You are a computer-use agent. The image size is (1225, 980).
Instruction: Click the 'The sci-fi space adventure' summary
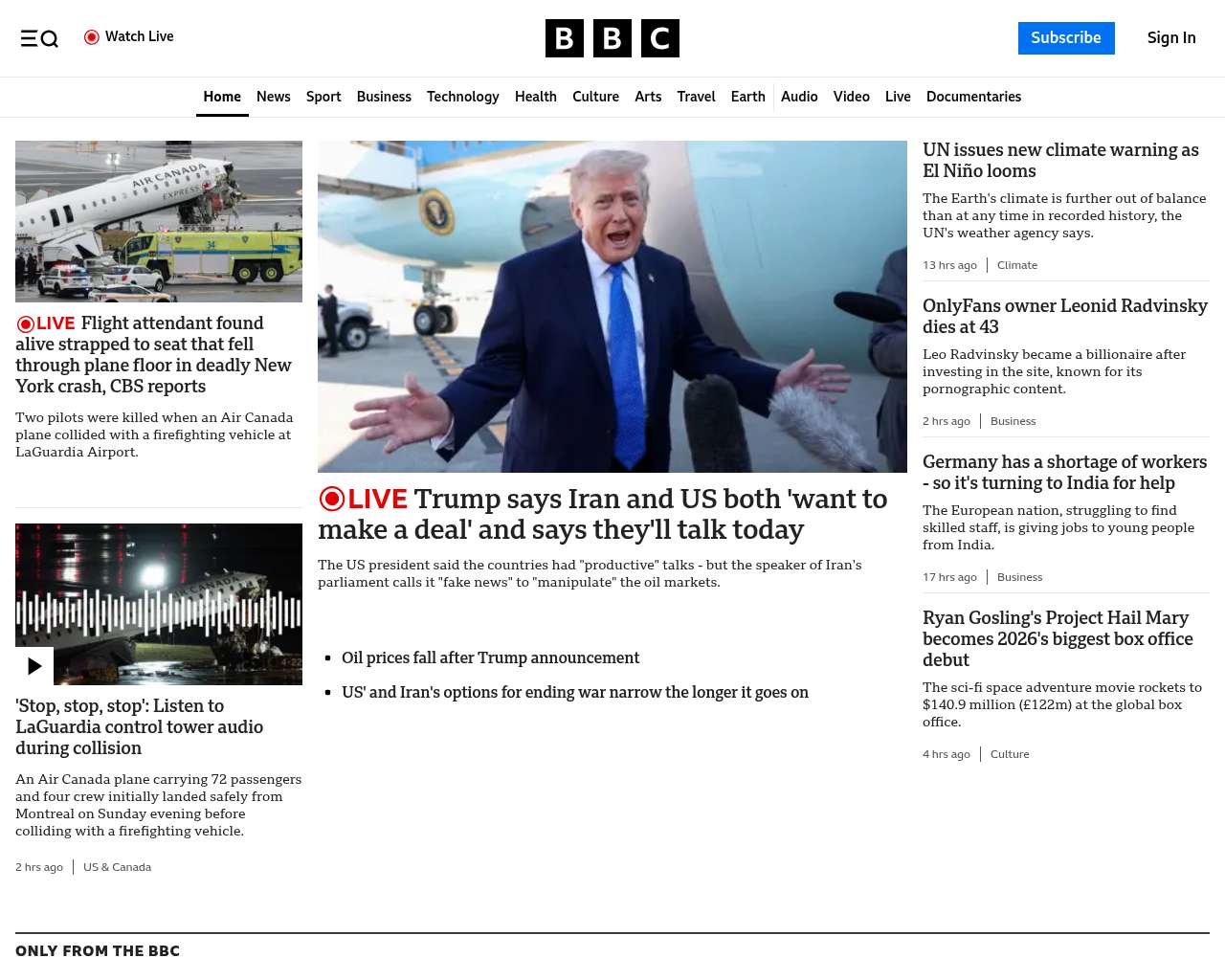tap(1062, 704)
